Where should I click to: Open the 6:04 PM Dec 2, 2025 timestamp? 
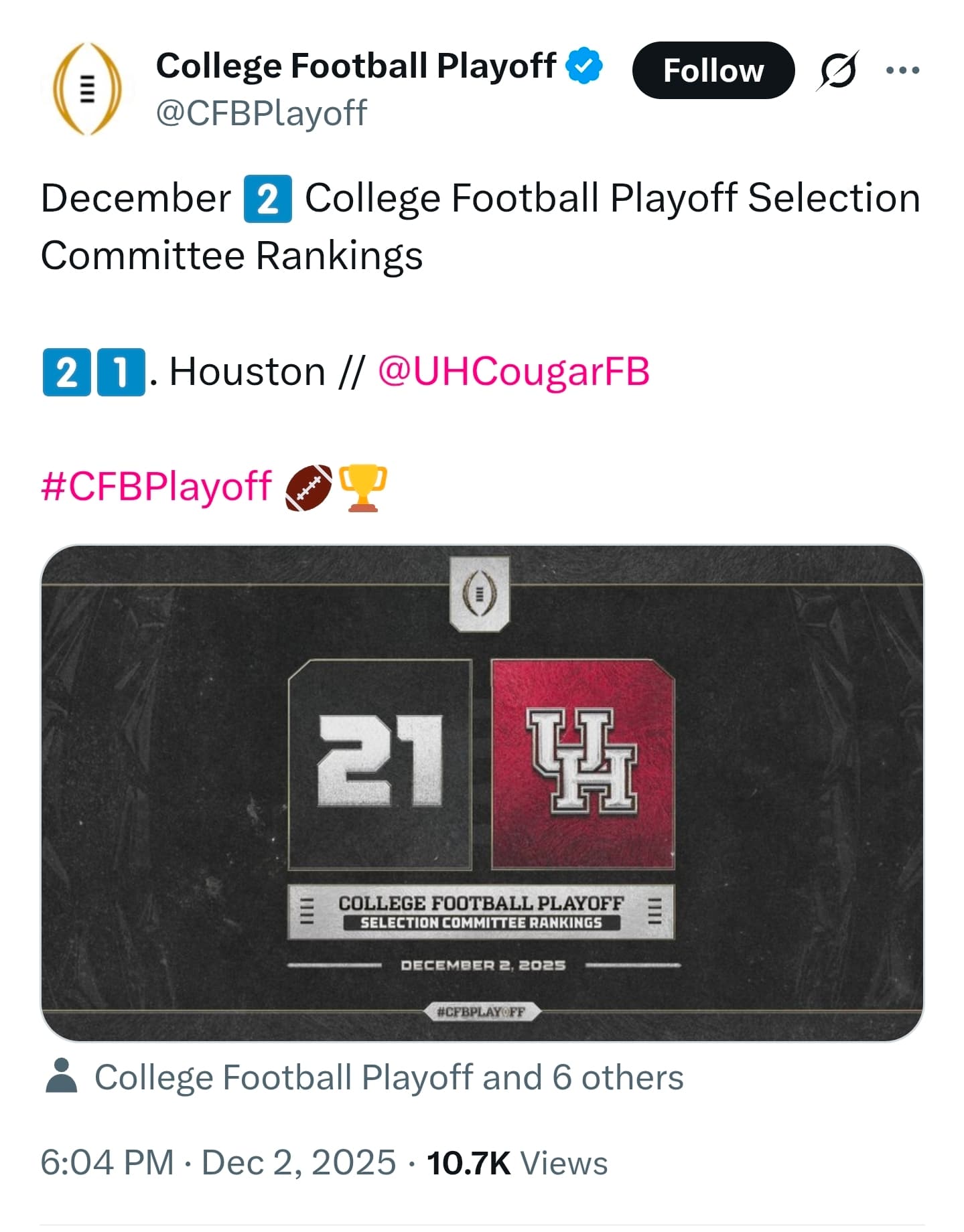tap(218, 1162)
